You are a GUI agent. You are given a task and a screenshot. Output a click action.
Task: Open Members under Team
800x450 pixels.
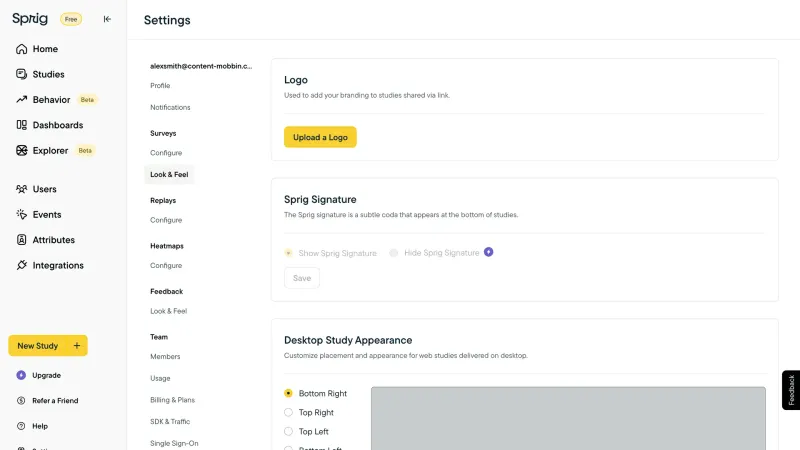coord(165,357)
